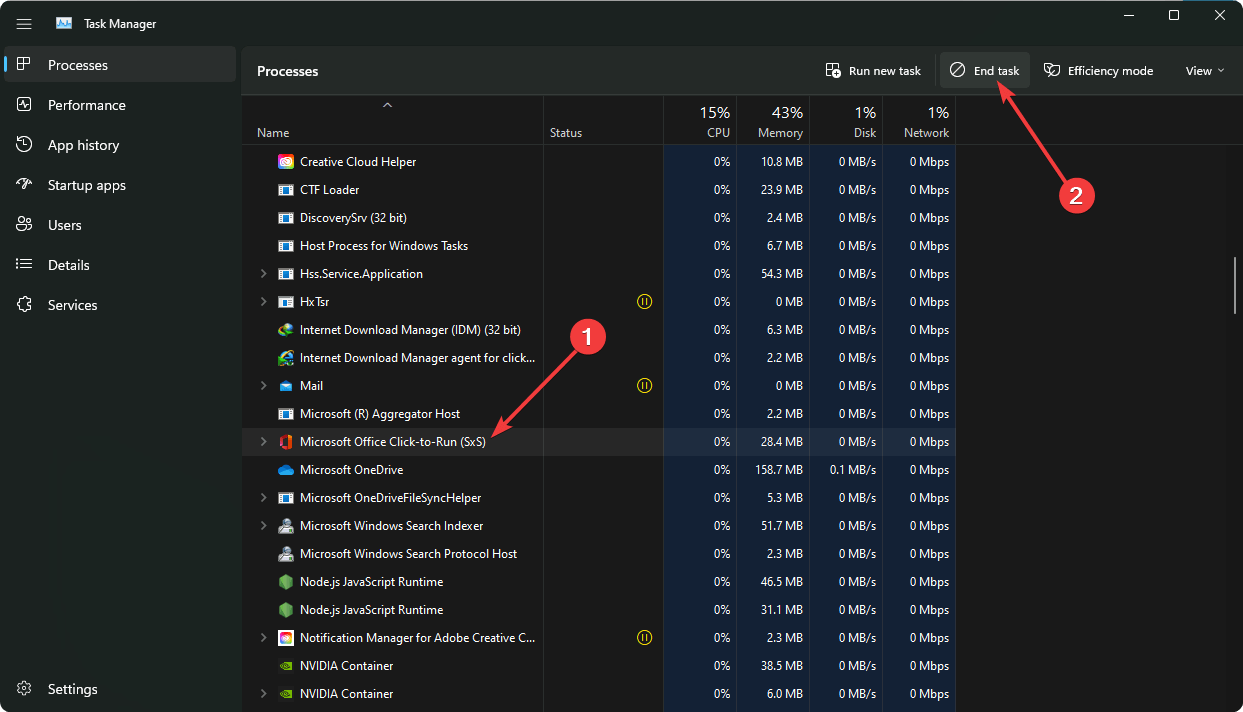
Task: Expand the Notification Manager for Adobe group
Action: click(x=263, y=638)
